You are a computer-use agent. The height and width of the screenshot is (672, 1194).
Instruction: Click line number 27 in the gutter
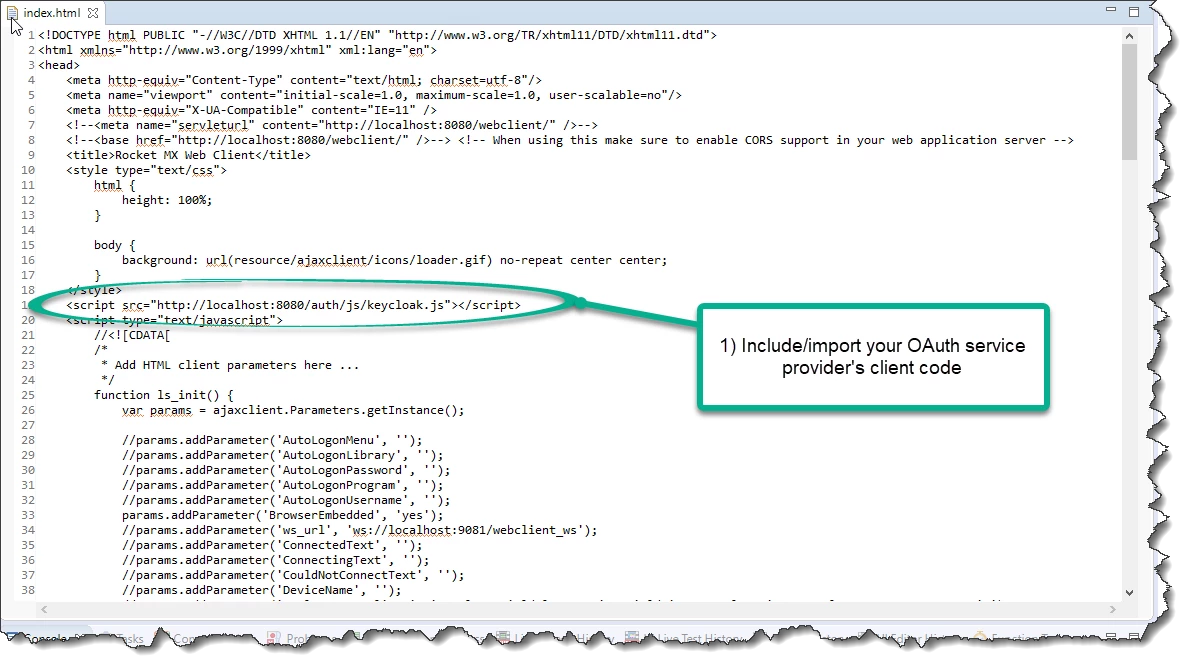pos(28,425)
